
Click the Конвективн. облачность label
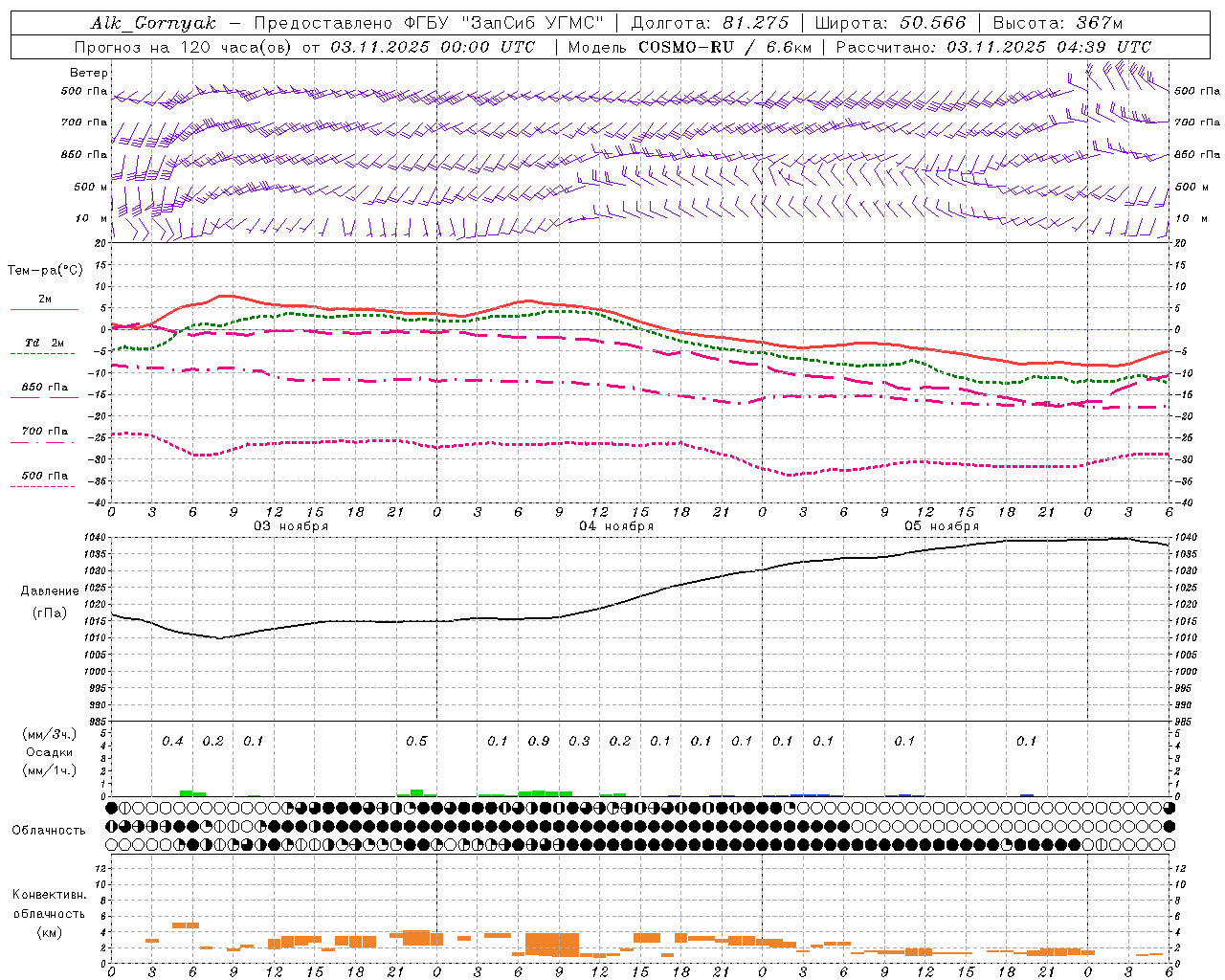pos(49,904)
